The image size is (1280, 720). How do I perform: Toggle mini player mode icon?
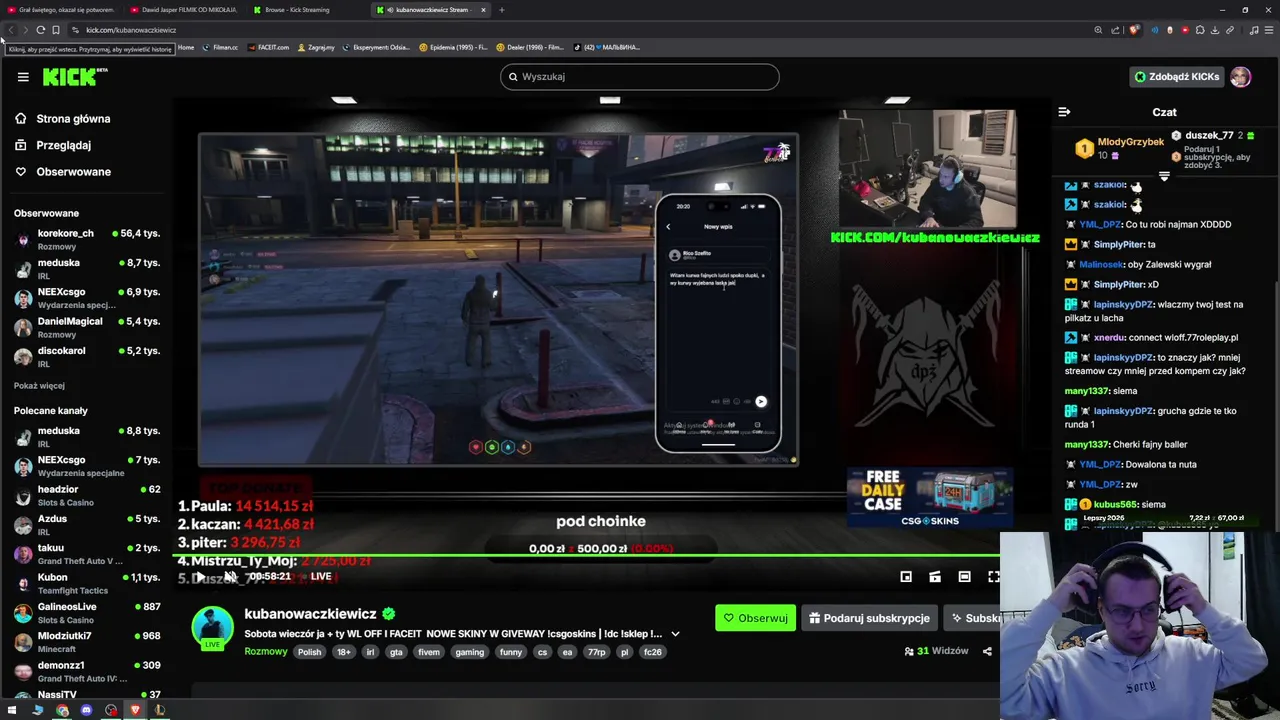click(x=906, y=577)
